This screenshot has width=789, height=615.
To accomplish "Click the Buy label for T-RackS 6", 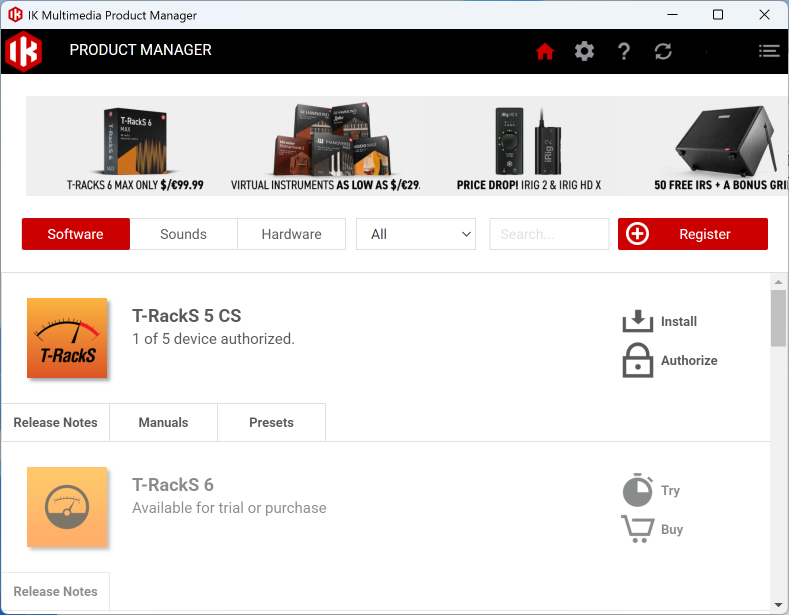I will click(672, 529).
